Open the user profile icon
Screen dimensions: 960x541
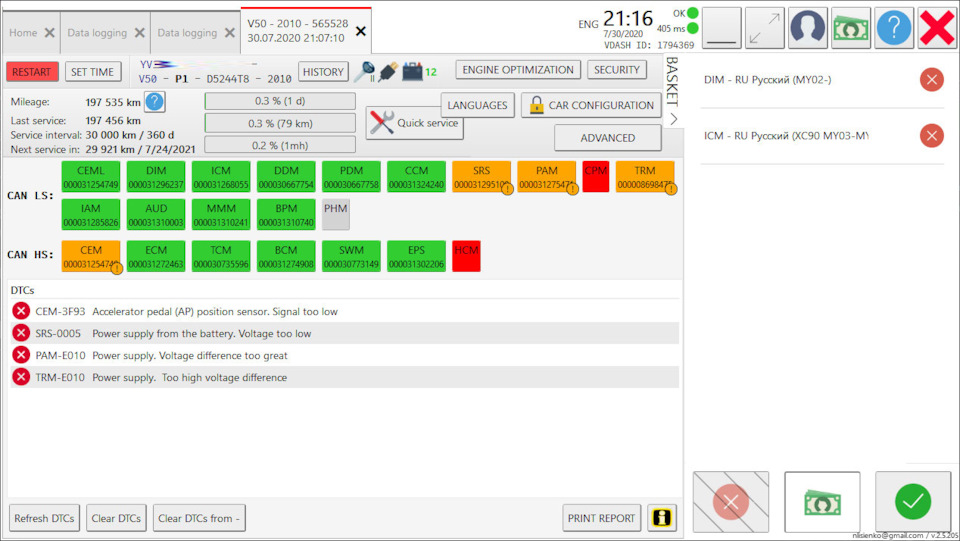coord(808,28)
